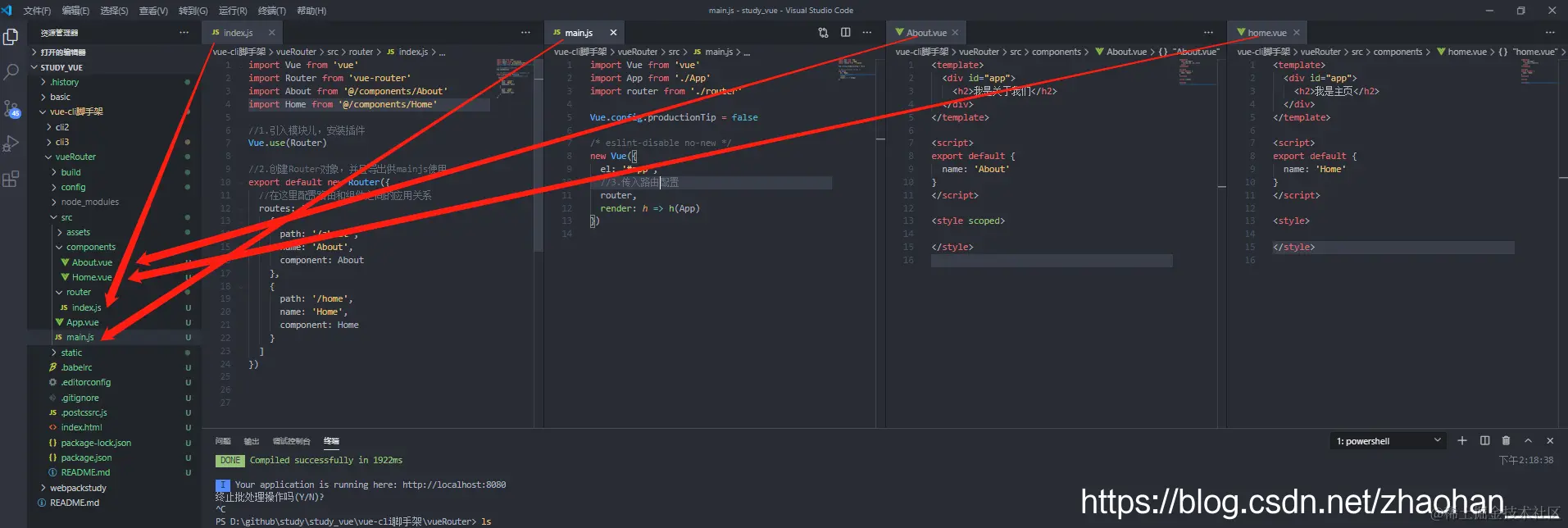Open the Explorer view in activity bar

(11, 37)
